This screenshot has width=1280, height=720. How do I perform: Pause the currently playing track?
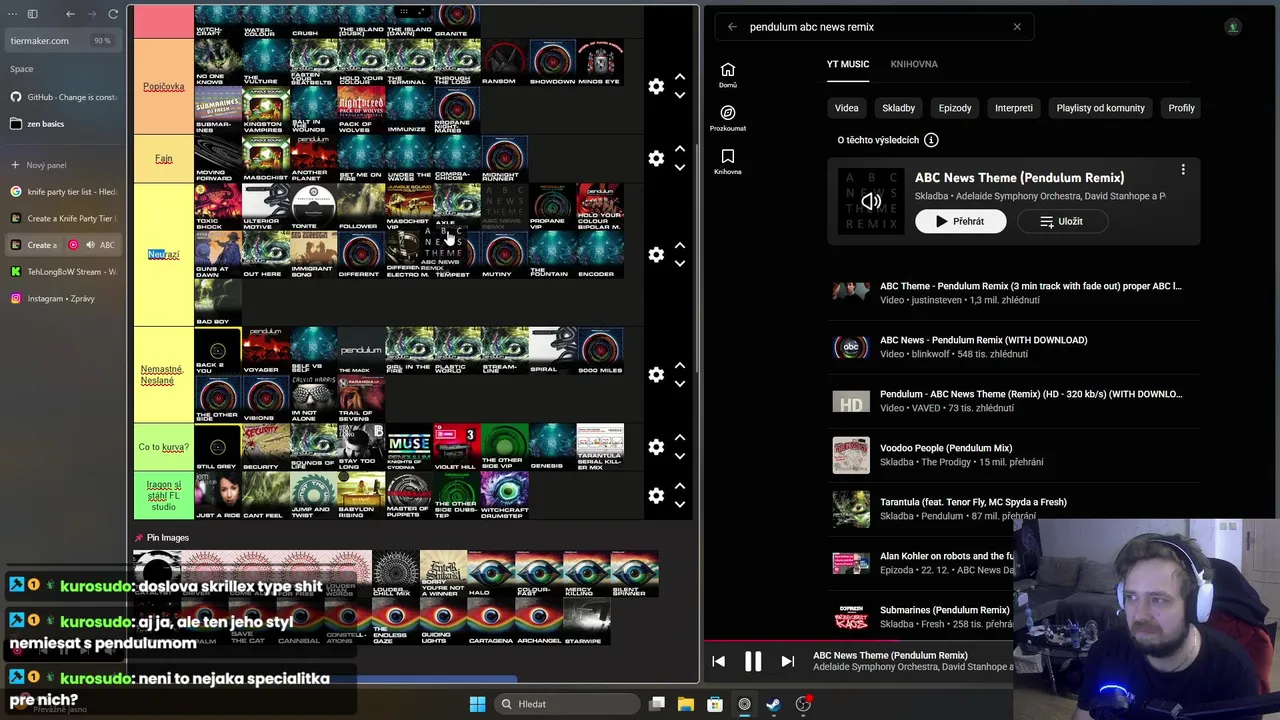(x=753, y=661)
